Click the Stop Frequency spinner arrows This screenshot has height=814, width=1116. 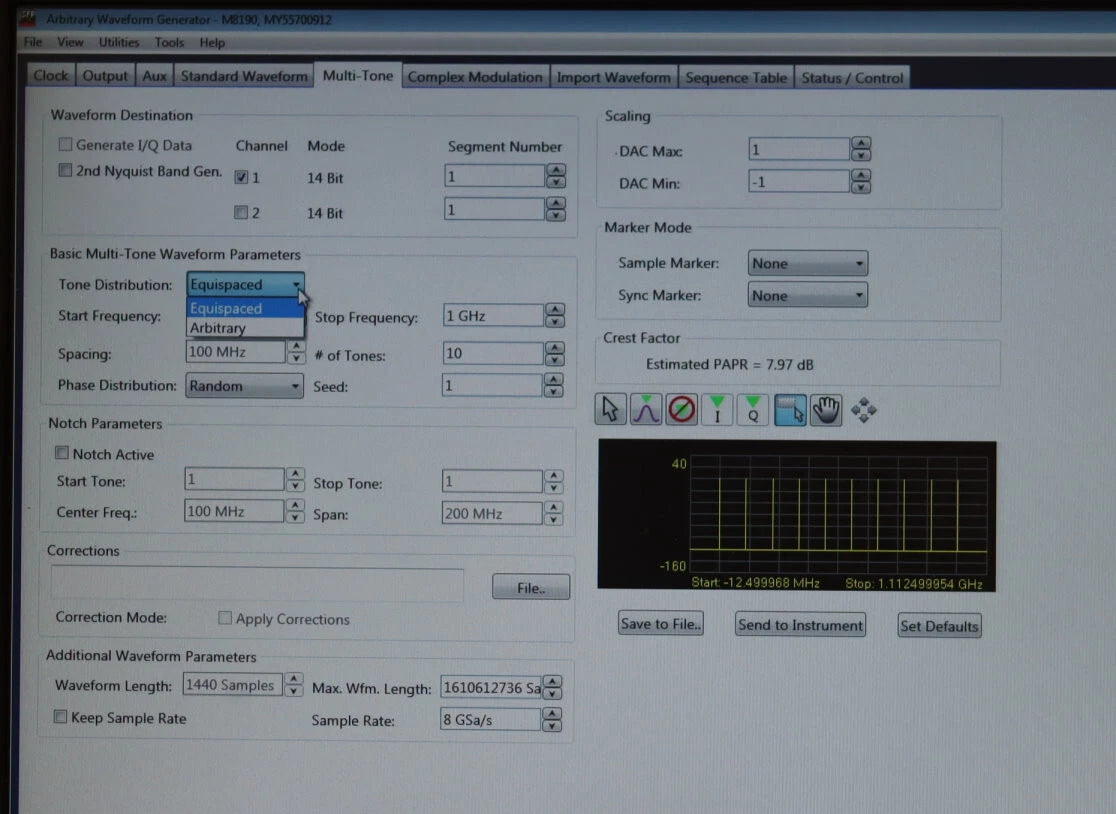[554, 315]
